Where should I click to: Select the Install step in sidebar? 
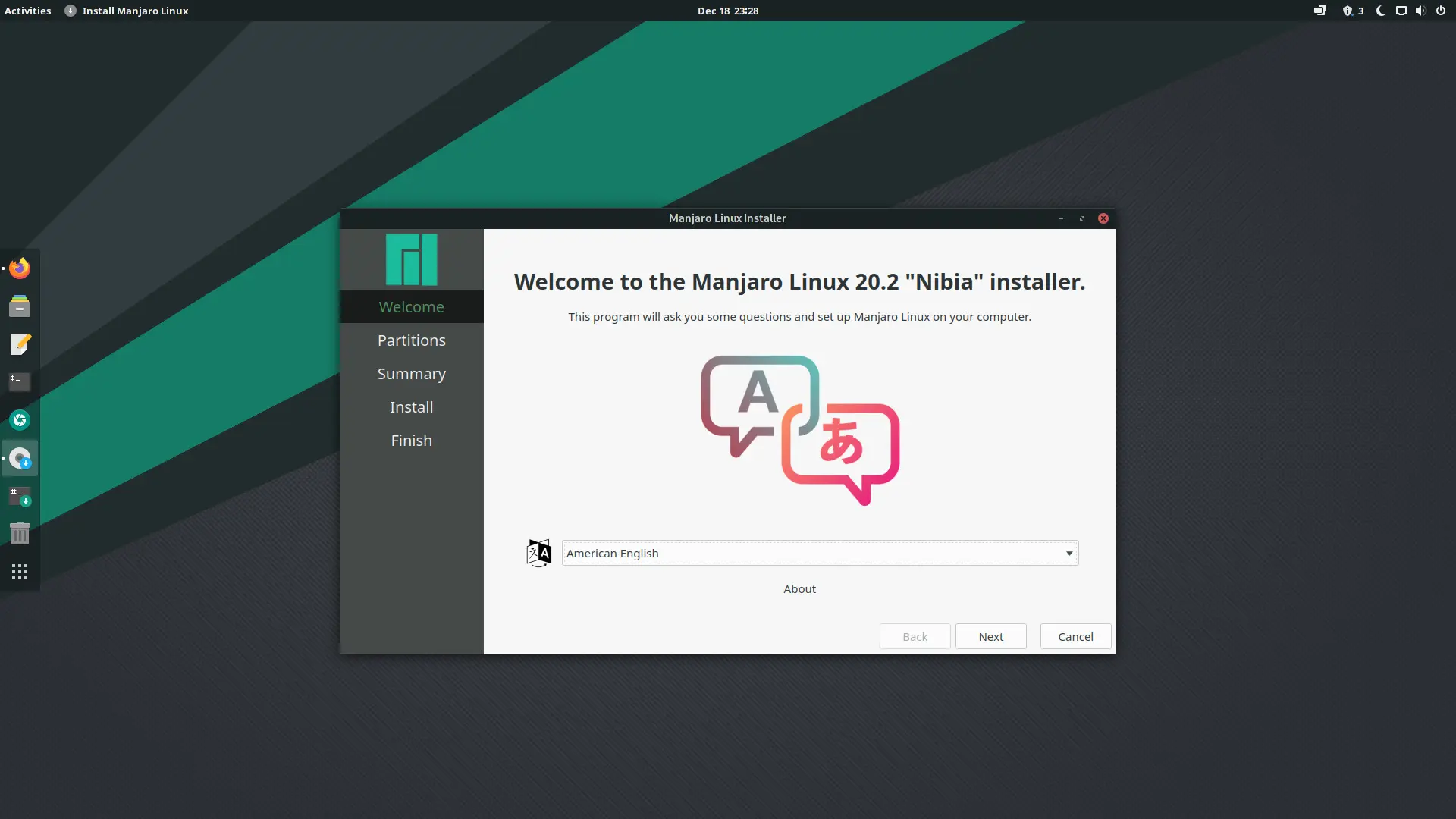[412, 406]
